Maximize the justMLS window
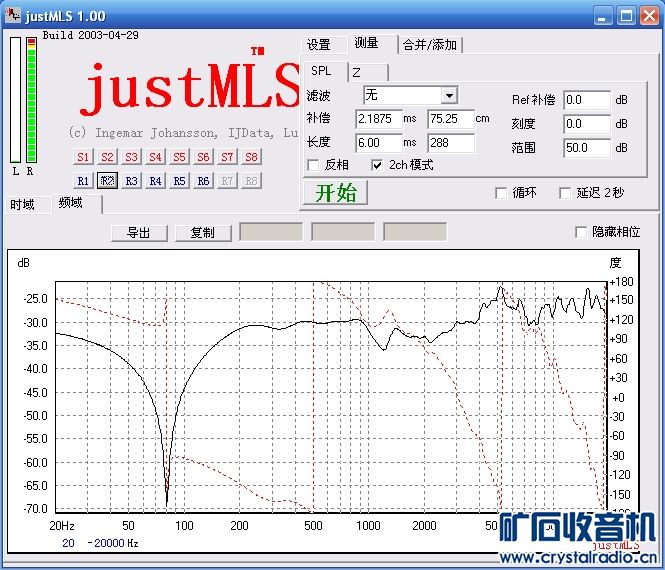This screenshot has width=665, height=570. (626, 16)
